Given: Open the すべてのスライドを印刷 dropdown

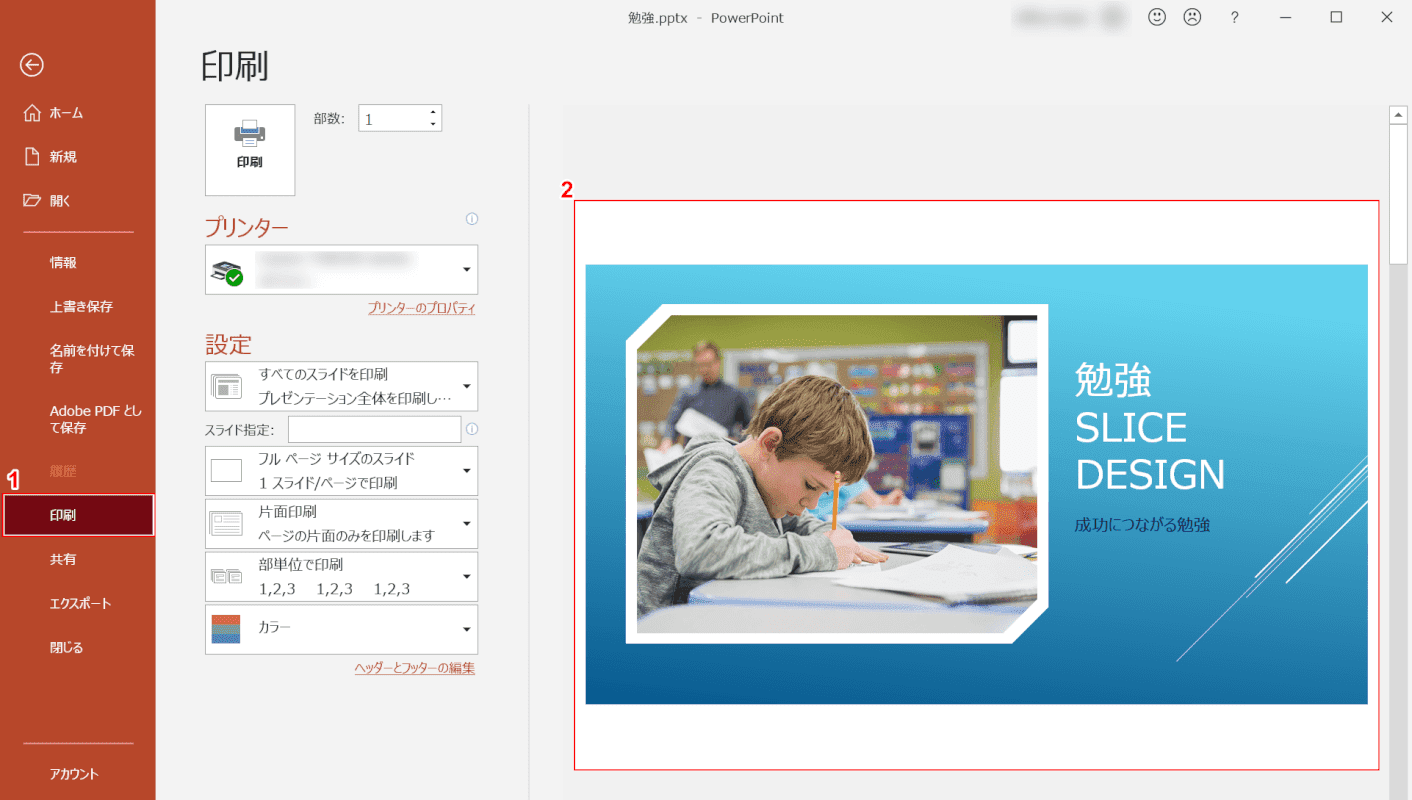Looking at the screenshot, I should [x=341, y=386].
